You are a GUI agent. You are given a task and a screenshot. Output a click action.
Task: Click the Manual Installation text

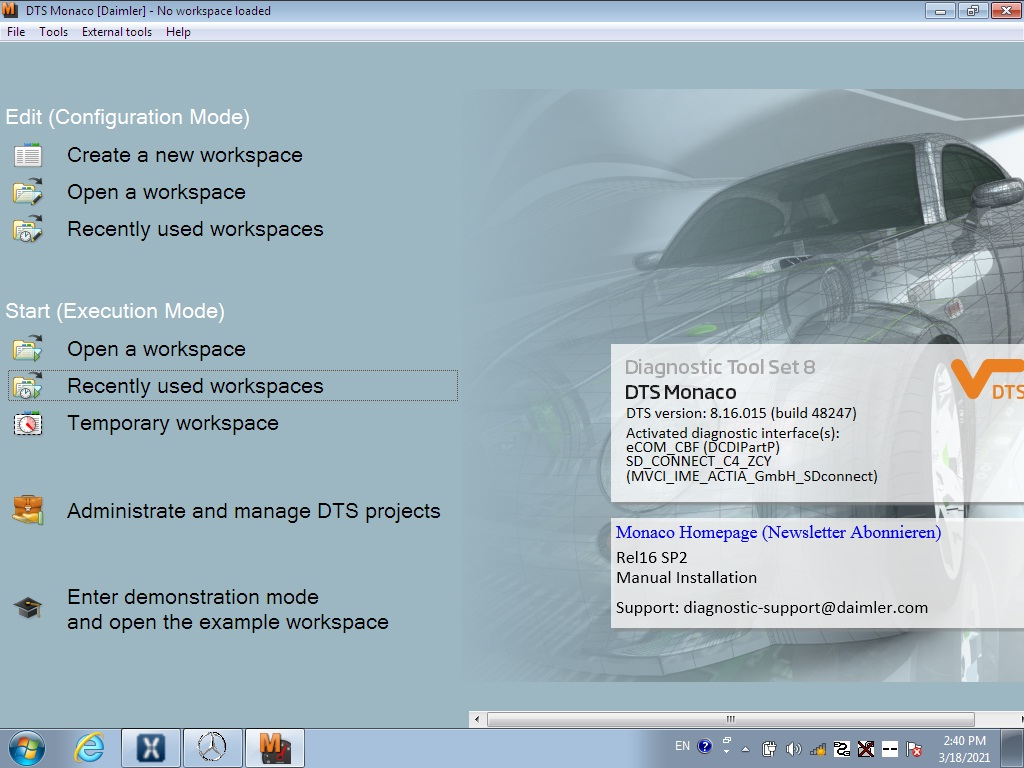click(686, 578)
